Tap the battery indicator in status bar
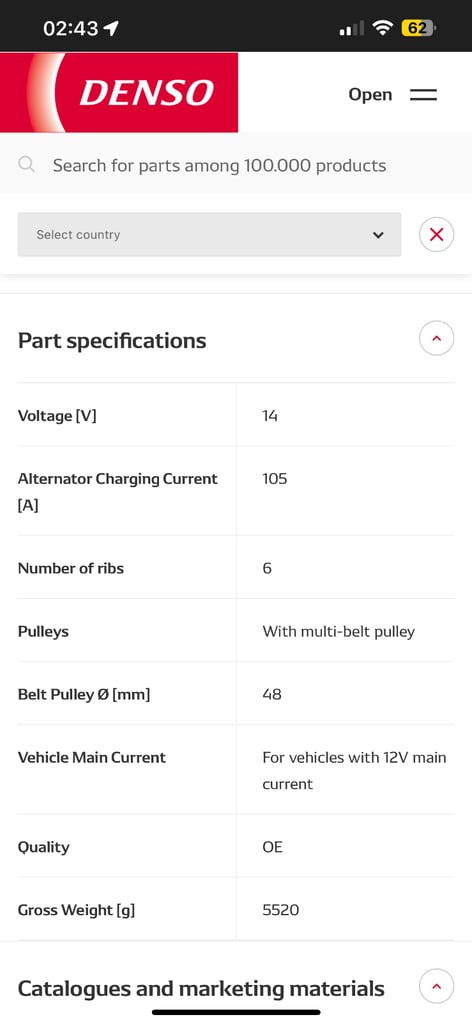Screen dimensions: 472x1024 coord(419,28)
